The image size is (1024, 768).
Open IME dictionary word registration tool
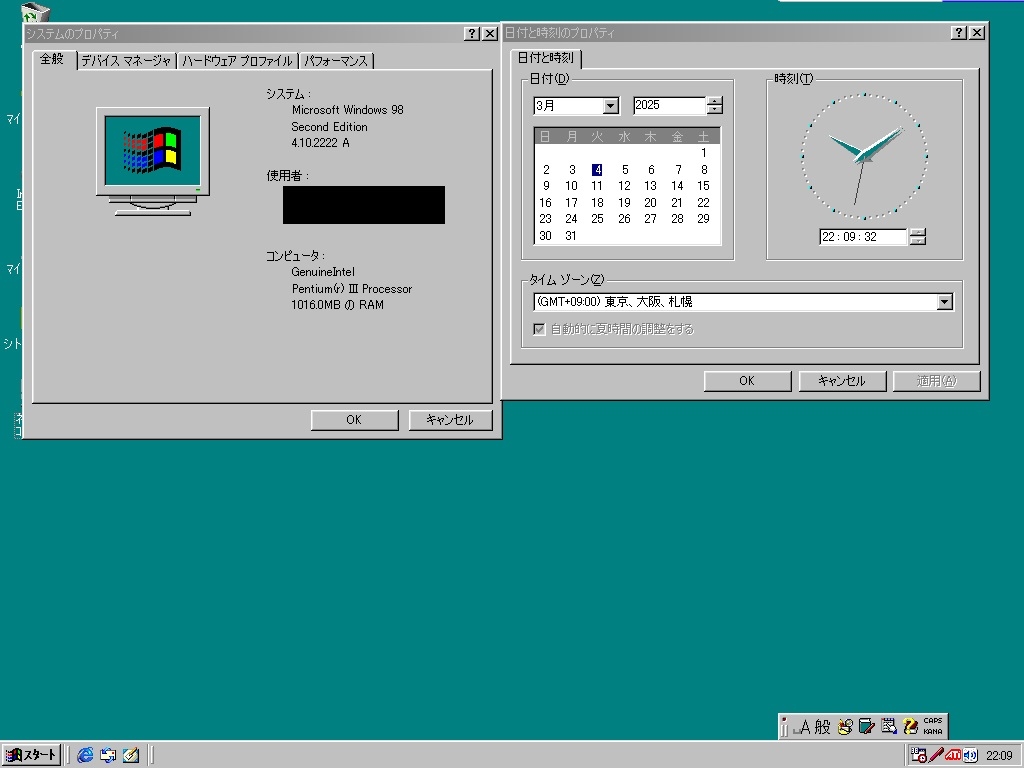[x=867, y=726]
